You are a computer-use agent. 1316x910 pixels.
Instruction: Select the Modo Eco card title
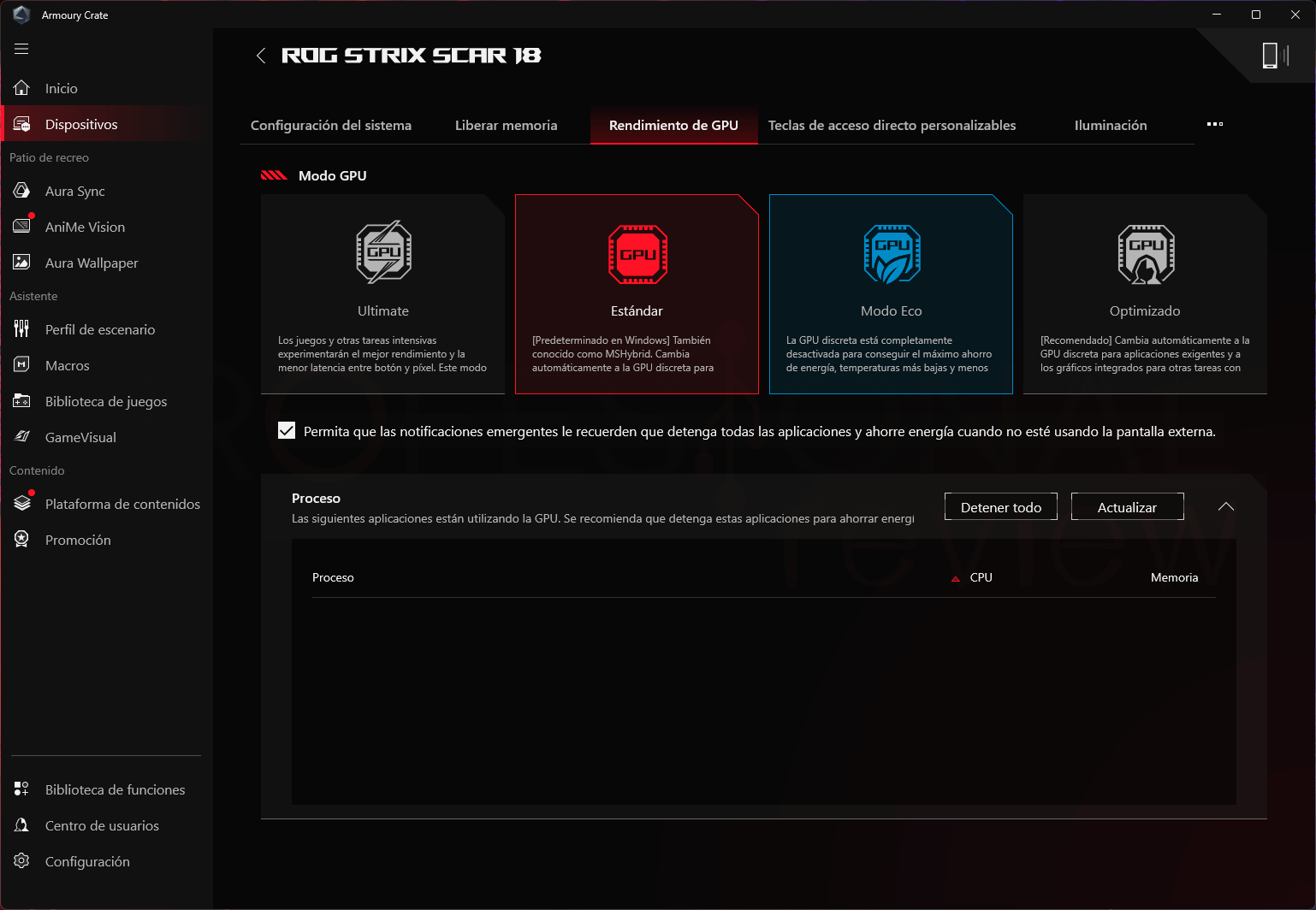(892, 310)
